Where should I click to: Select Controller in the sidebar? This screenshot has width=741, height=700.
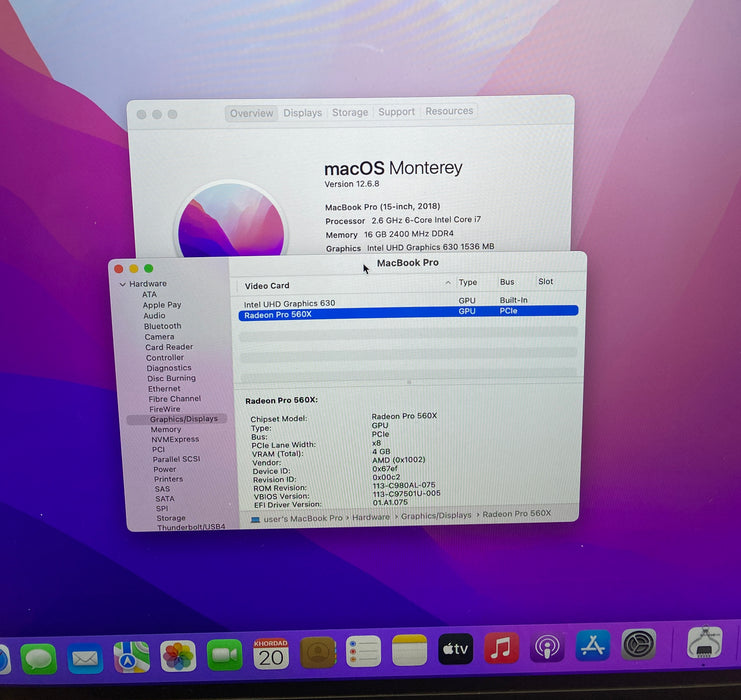pyautogui.click(x=165, y=358)
